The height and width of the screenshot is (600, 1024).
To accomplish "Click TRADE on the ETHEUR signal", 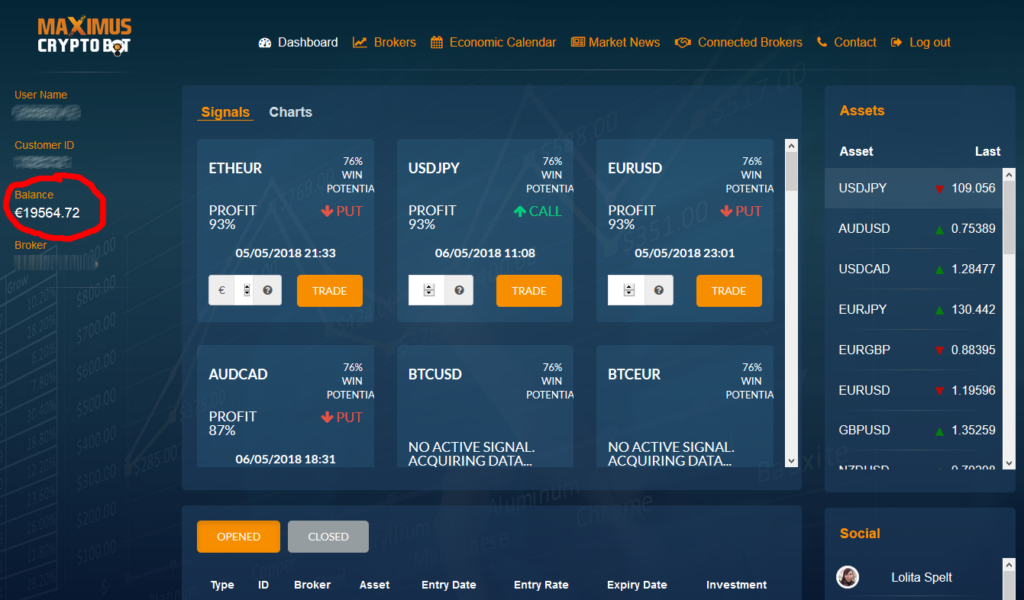I will (330, 291).
